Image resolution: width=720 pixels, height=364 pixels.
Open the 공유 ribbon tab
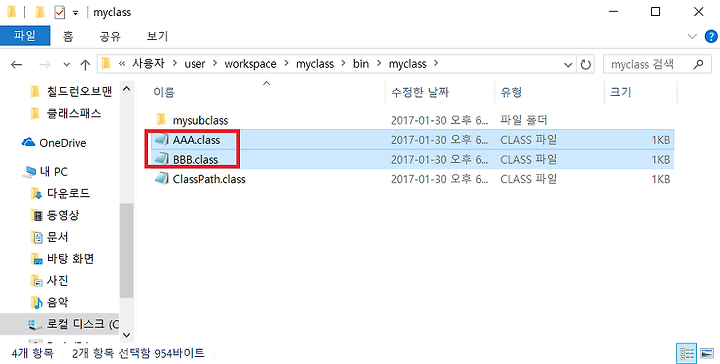110,36
